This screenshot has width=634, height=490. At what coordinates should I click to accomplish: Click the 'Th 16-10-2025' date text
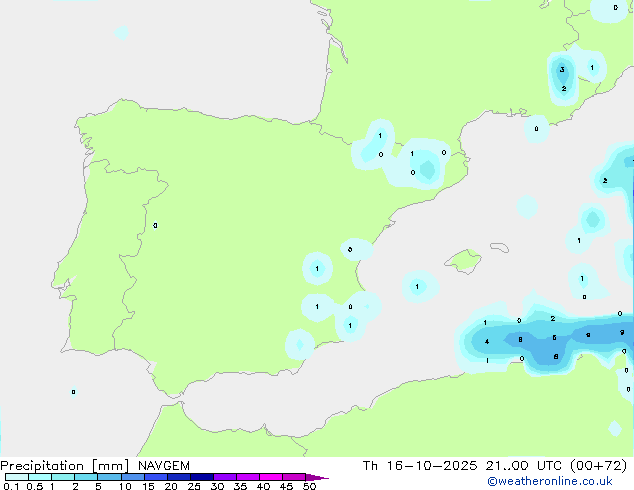coord(420,466)
